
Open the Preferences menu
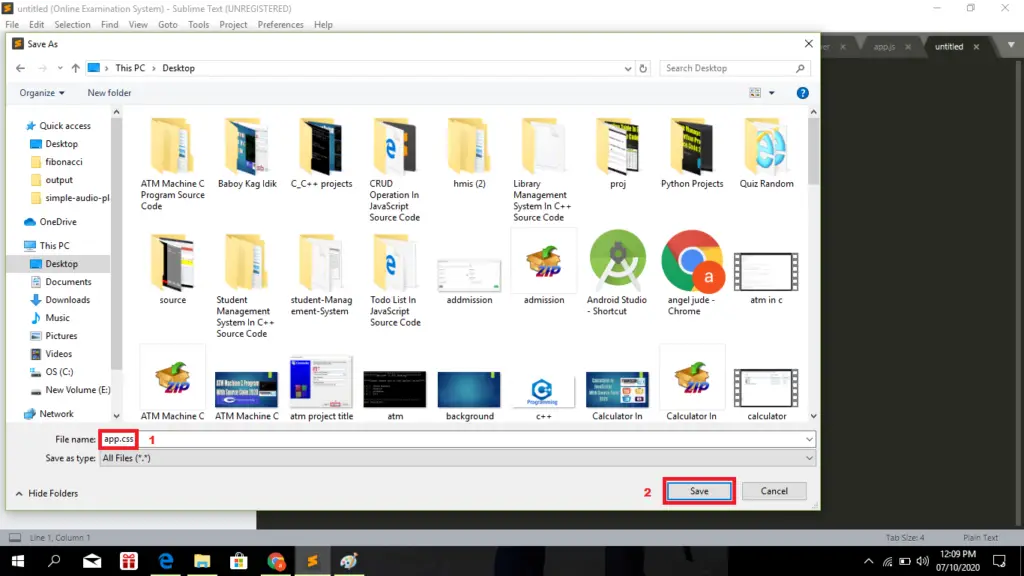[x=281, y=24]
